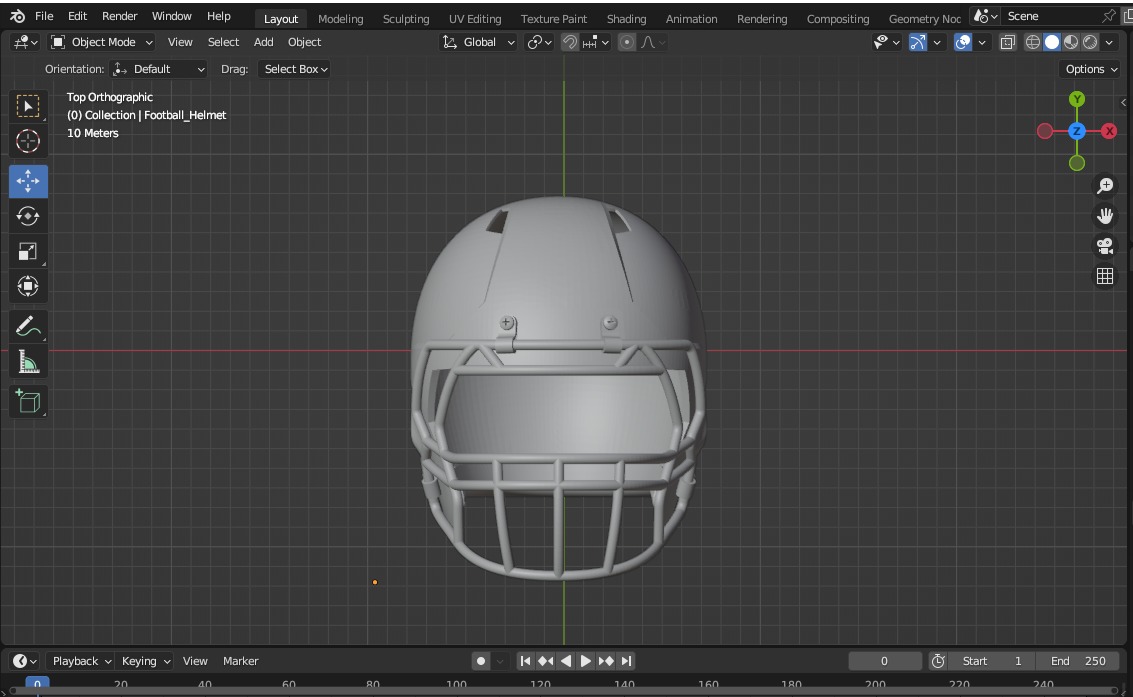Screen dimensions: 1133x697
Task: Expand the Options dropdown
Action: (x=1092, y=69)
